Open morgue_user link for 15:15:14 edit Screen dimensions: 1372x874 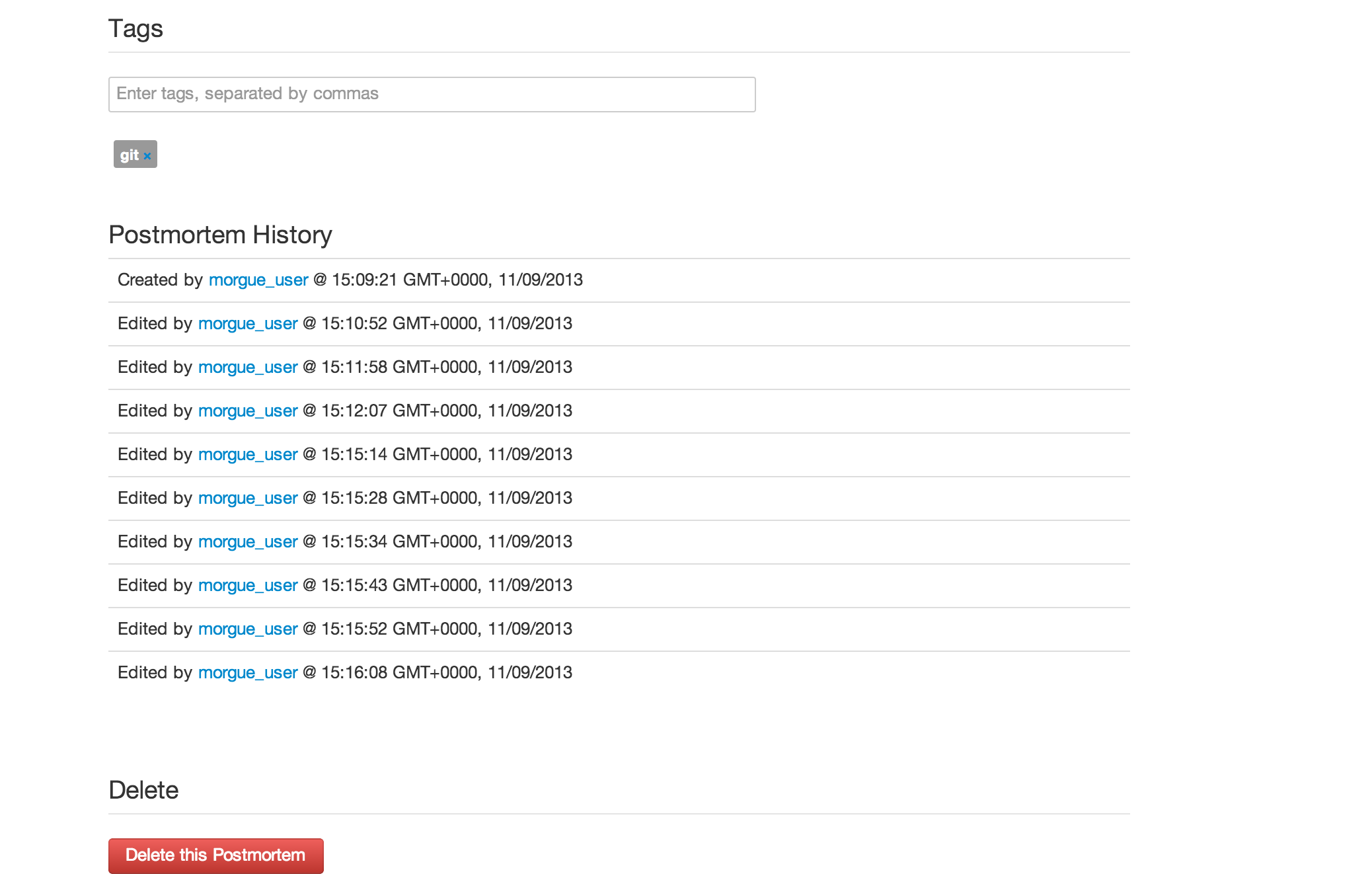[248, 455]
